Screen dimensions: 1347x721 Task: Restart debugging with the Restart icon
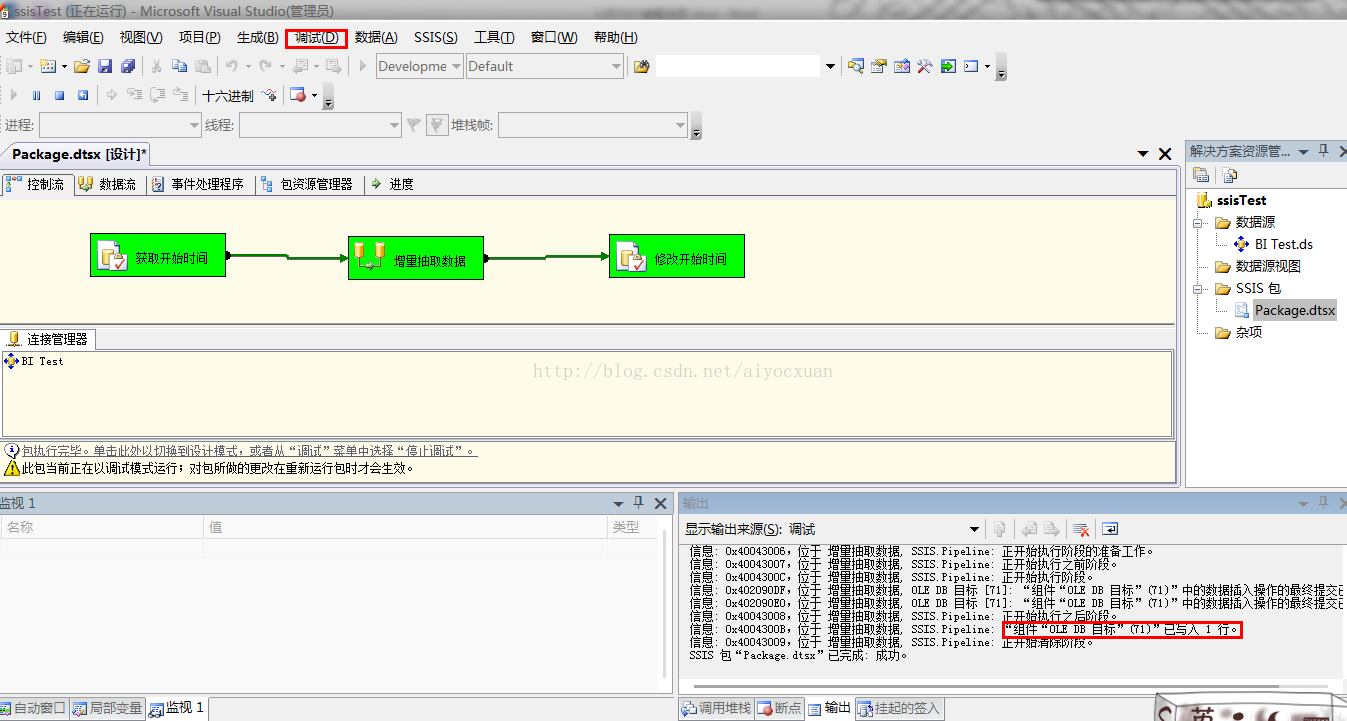pyautogui.click(x=83, y=96)
